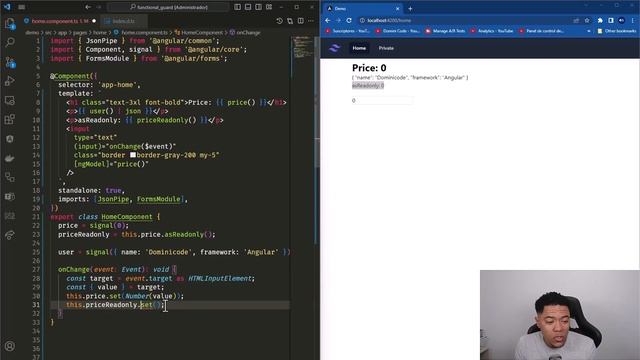
Task: Expand the 'demo' breadcrumb segment
Action: coord(32,32)
